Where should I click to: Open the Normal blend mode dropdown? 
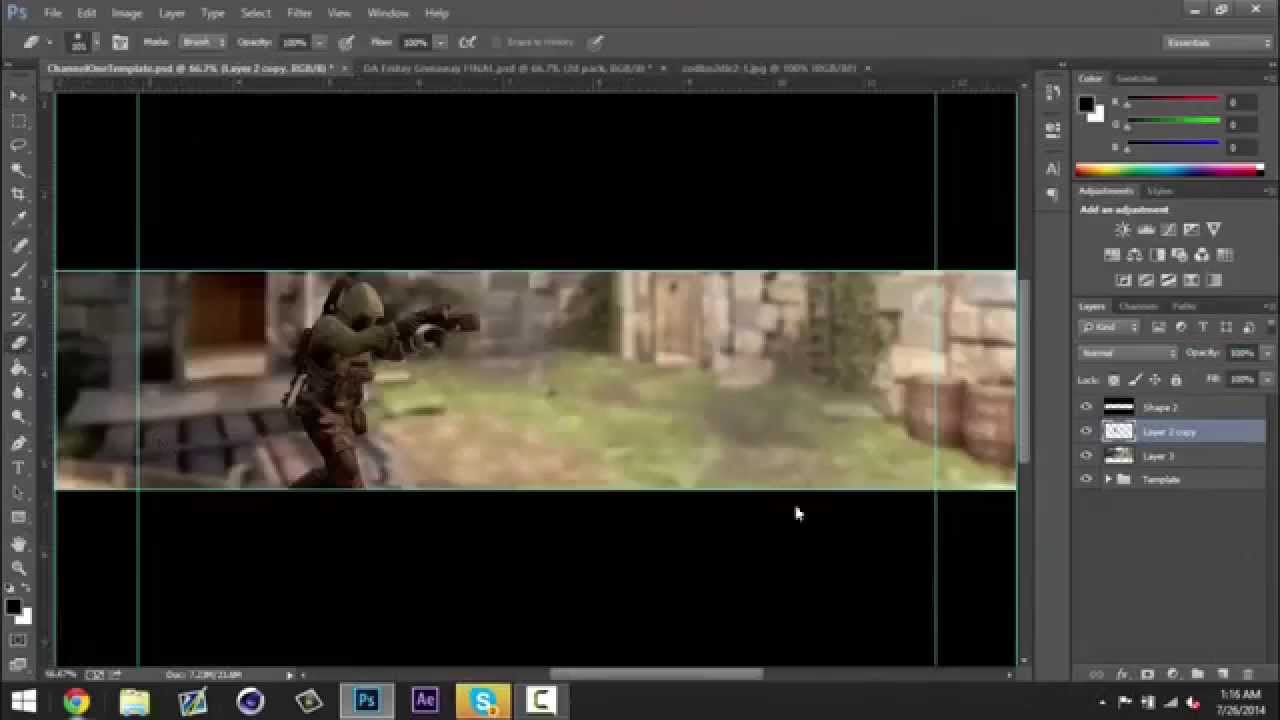(x=1128, y=353)
